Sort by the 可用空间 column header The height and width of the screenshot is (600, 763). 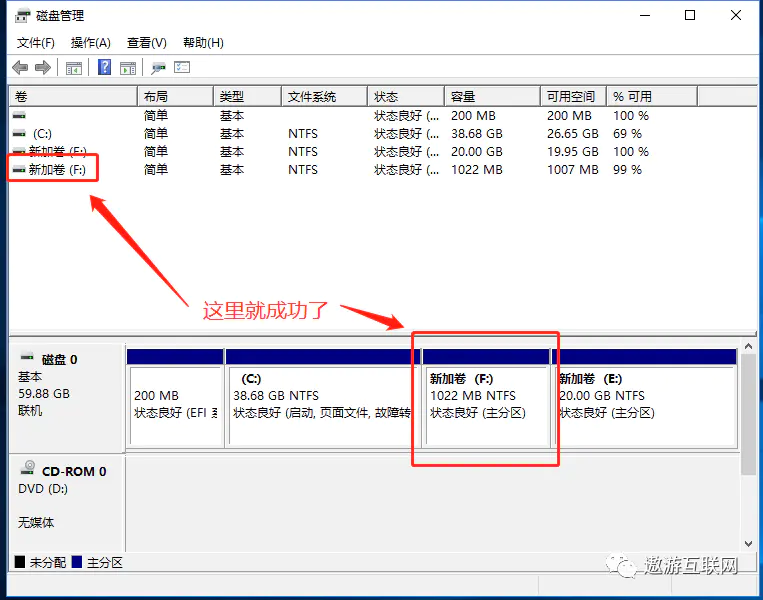tap(574, 96)
